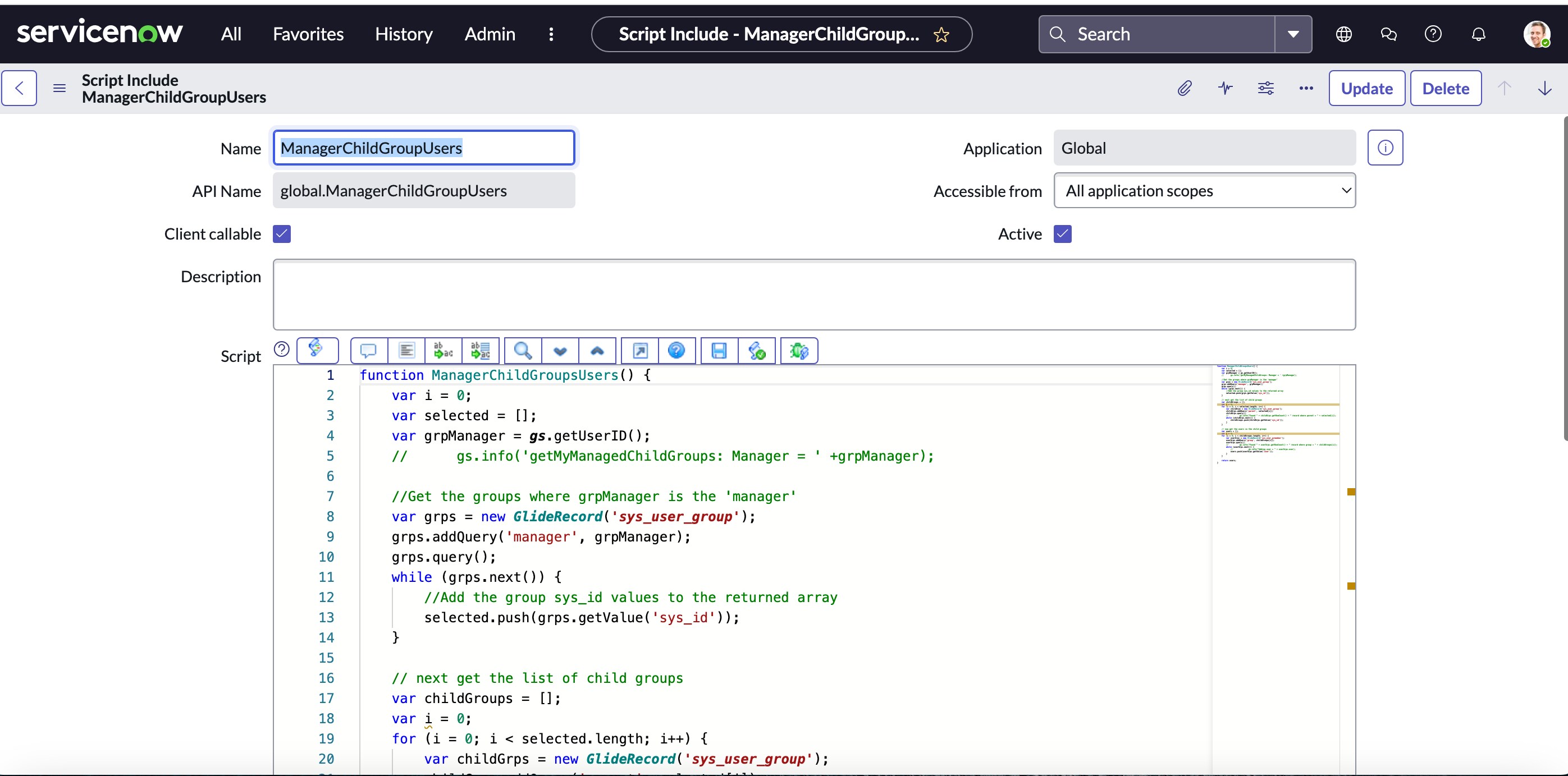Click the Script field help icon
1568x776 pixels.
281,348
